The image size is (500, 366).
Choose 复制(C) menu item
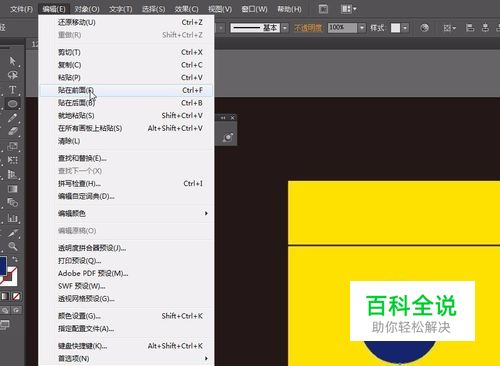tap(126, 65)
